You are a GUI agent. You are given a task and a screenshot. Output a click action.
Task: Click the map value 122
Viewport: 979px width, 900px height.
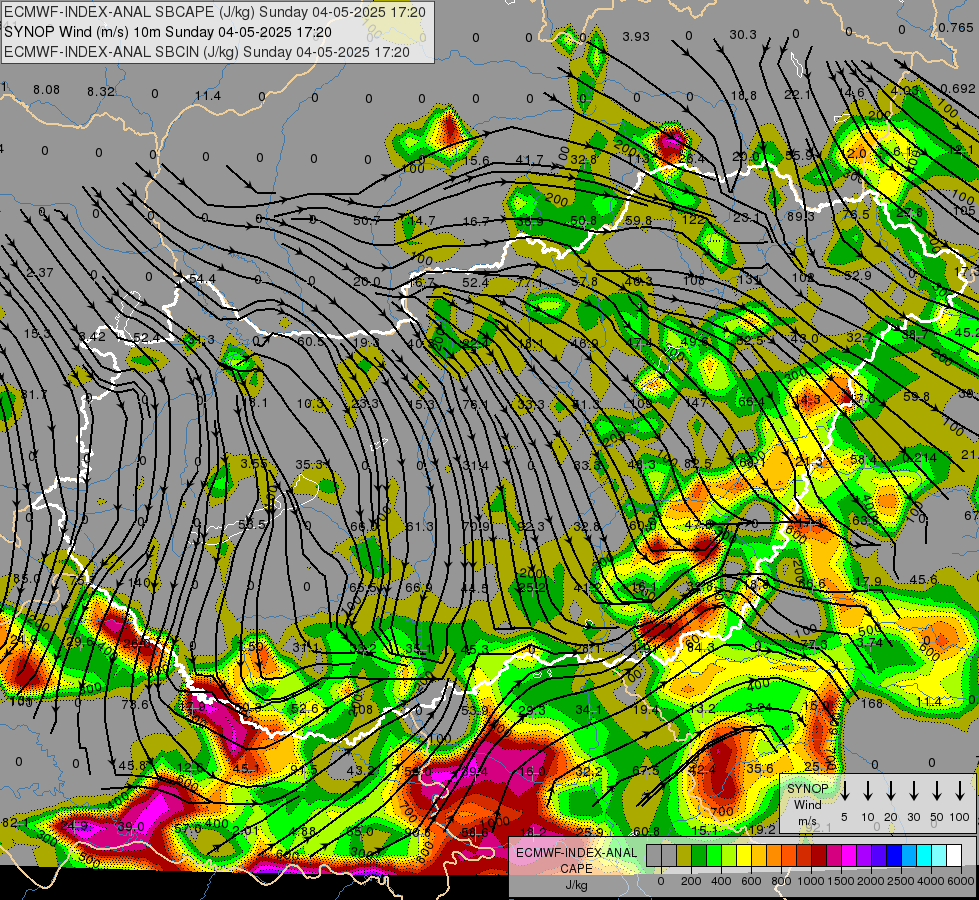coord(693,219)
